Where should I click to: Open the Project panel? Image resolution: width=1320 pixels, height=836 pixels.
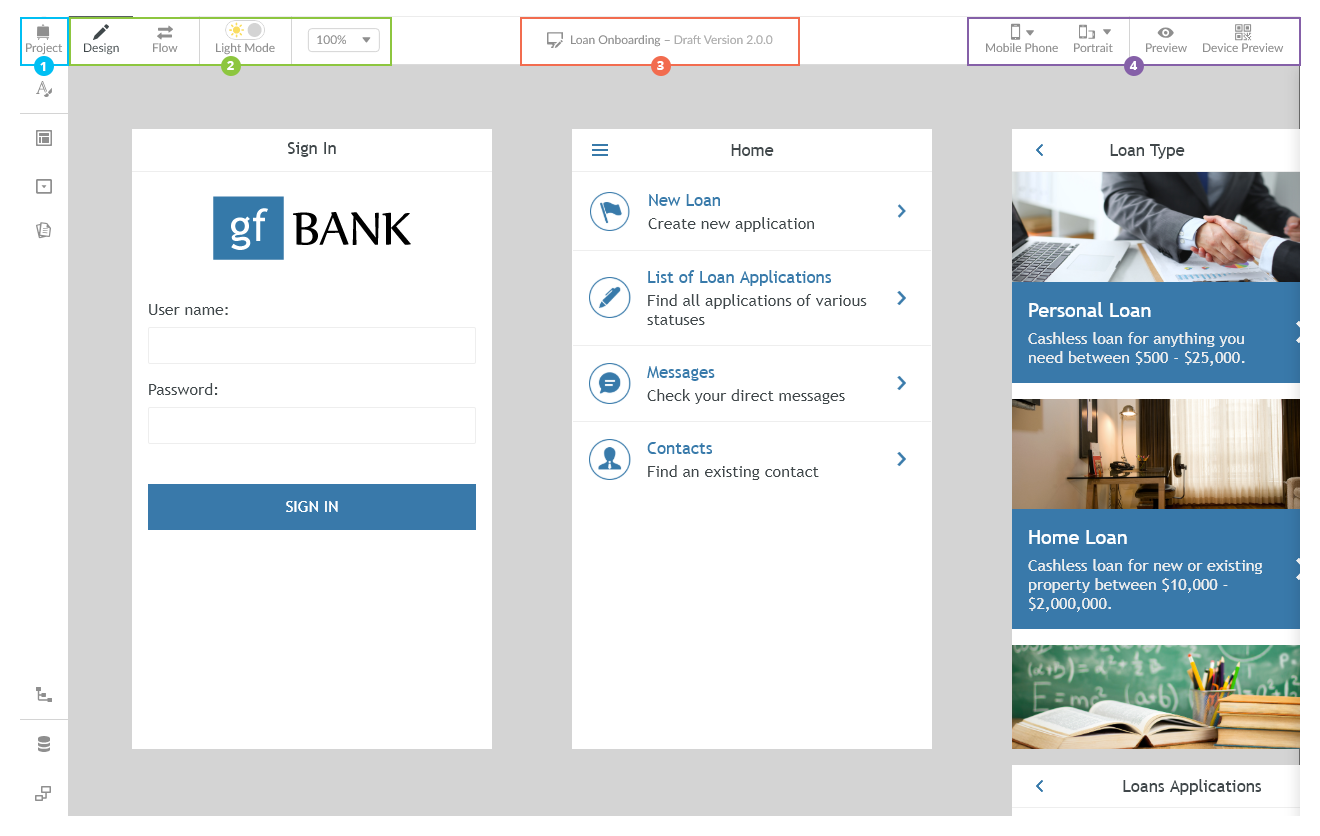coord(43,40)
